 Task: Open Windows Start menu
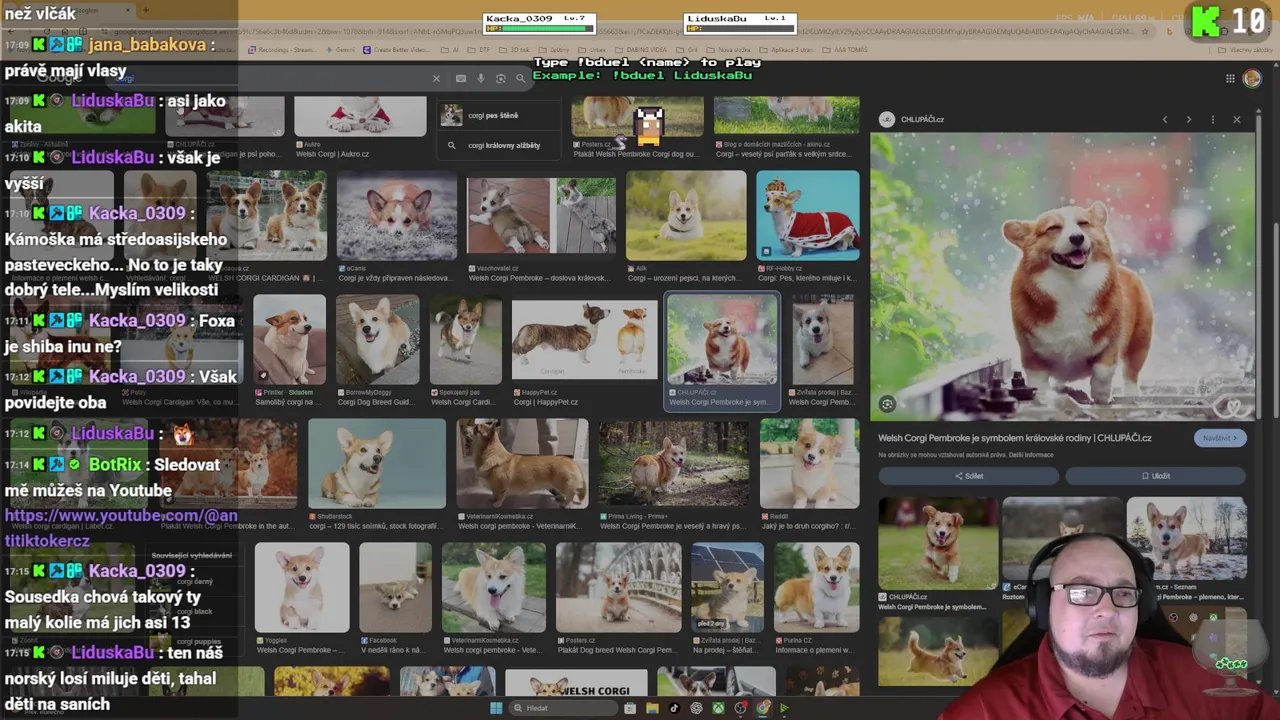tap(496, 708)
